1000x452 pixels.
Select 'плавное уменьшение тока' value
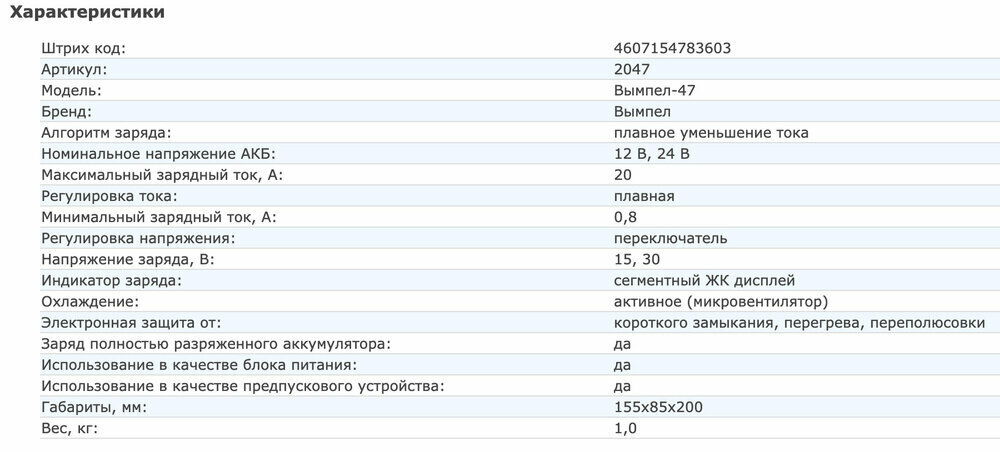(x=711, y=133)
